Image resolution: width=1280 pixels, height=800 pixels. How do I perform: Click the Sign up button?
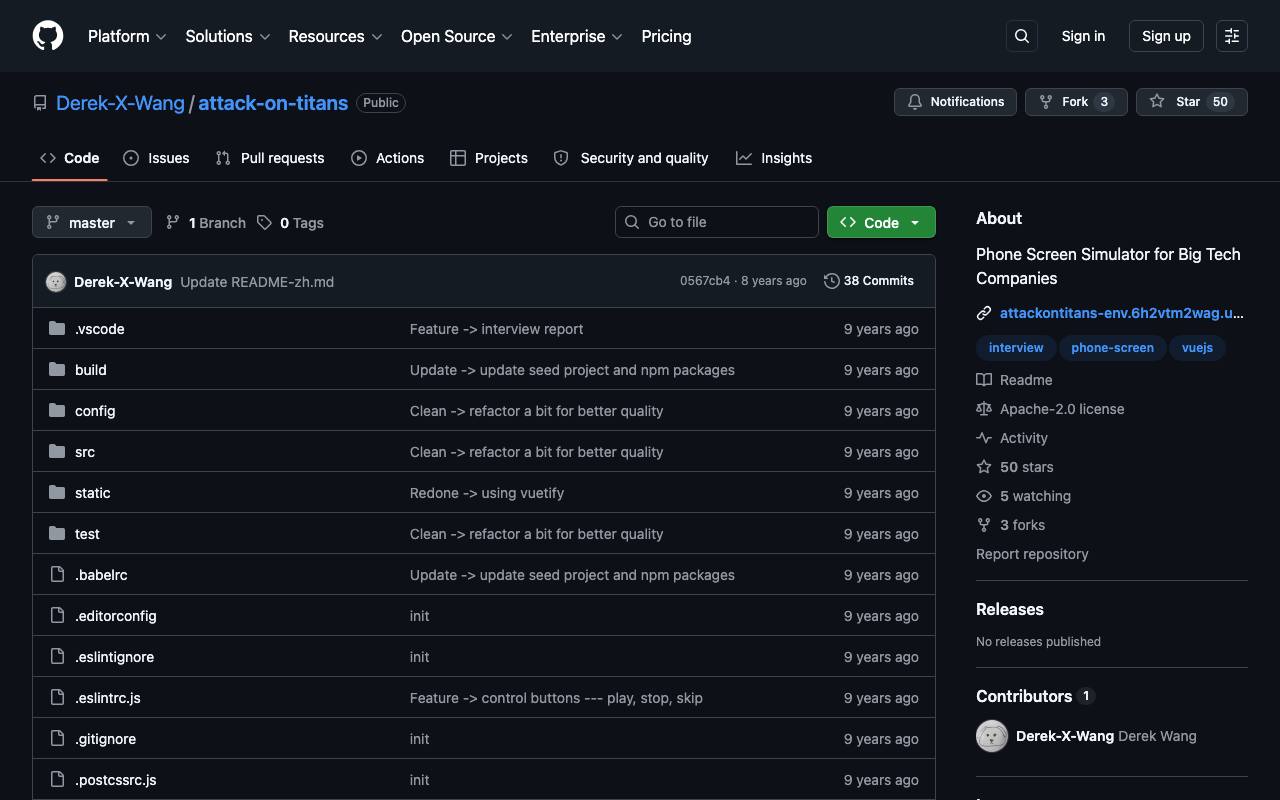click(1166, 36)
